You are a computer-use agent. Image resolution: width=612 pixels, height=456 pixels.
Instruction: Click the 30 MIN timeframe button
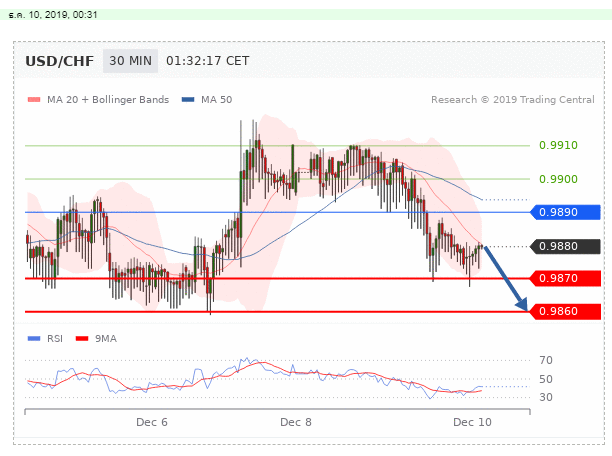click(130, 61)
